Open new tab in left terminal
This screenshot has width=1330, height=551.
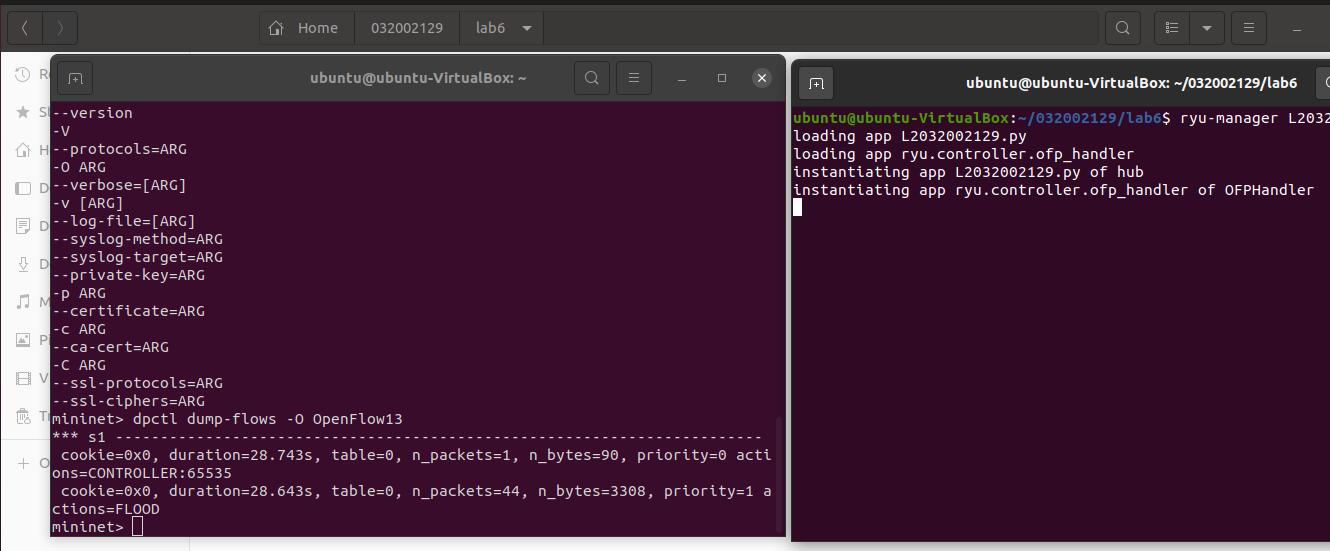(x=75, y=78)
